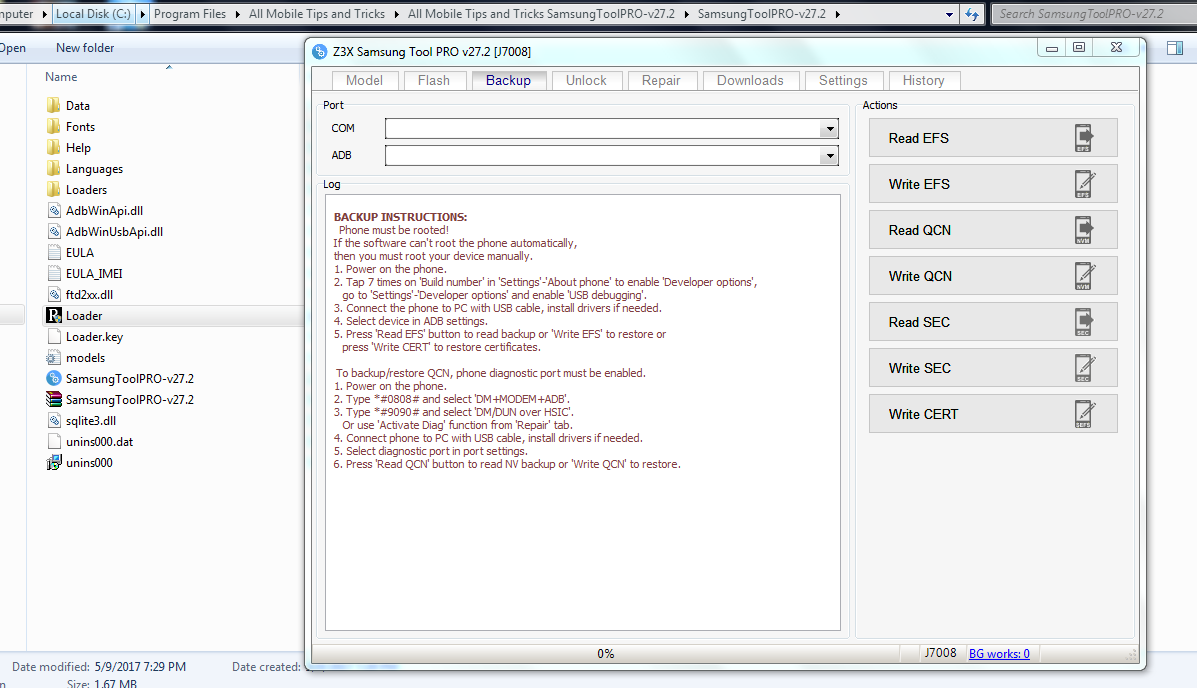Expand the SamsungToolPRO-v27.2 final breadcrumb arrow

click(x=837, y=14)
